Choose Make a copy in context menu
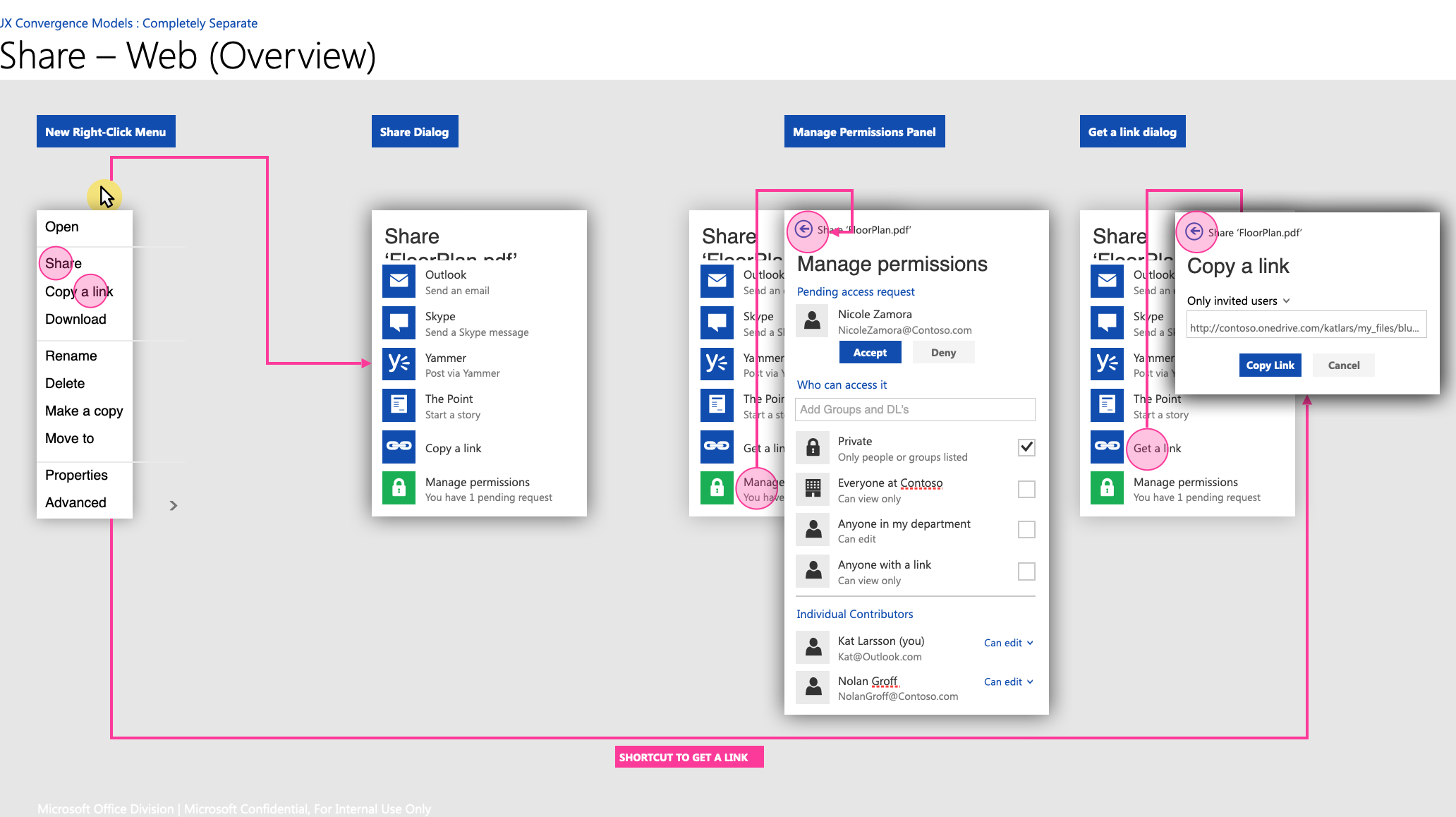 (x=84, y=411)
